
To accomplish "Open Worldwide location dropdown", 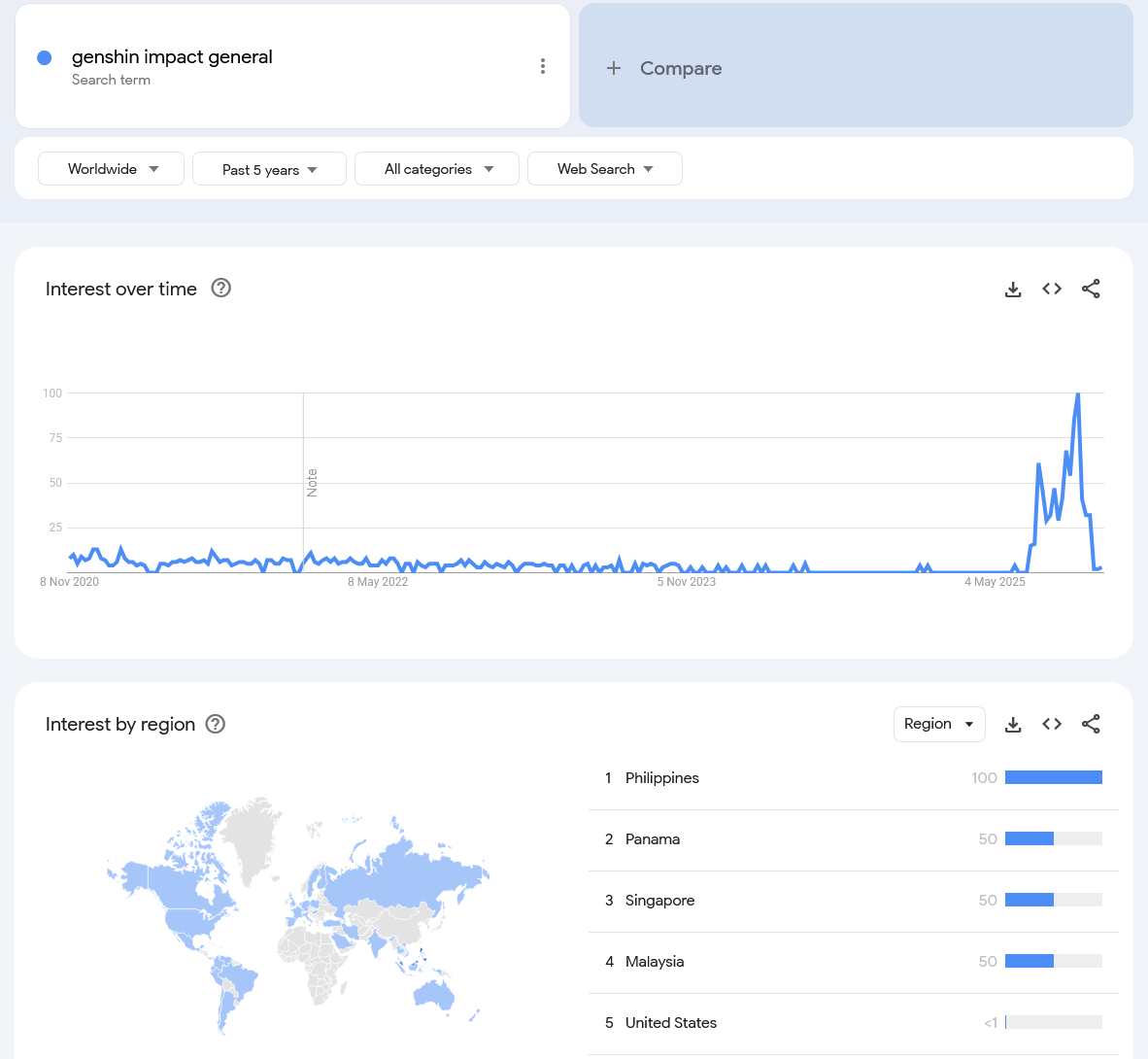I will (x=111, y=169).
